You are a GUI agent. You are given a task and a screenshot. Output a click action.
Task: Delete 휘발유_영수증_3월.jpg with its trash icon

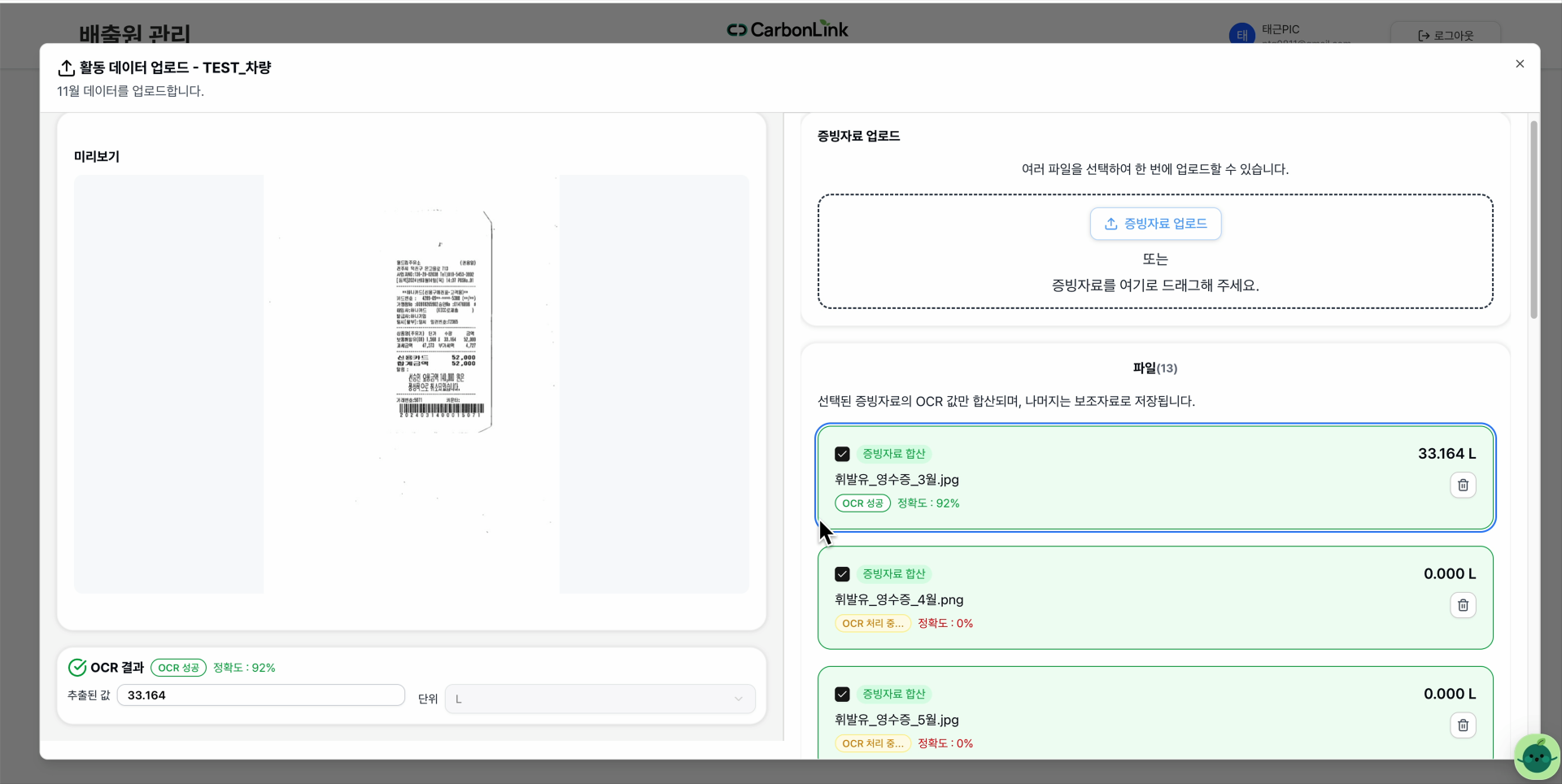[x=1462, y=485]
